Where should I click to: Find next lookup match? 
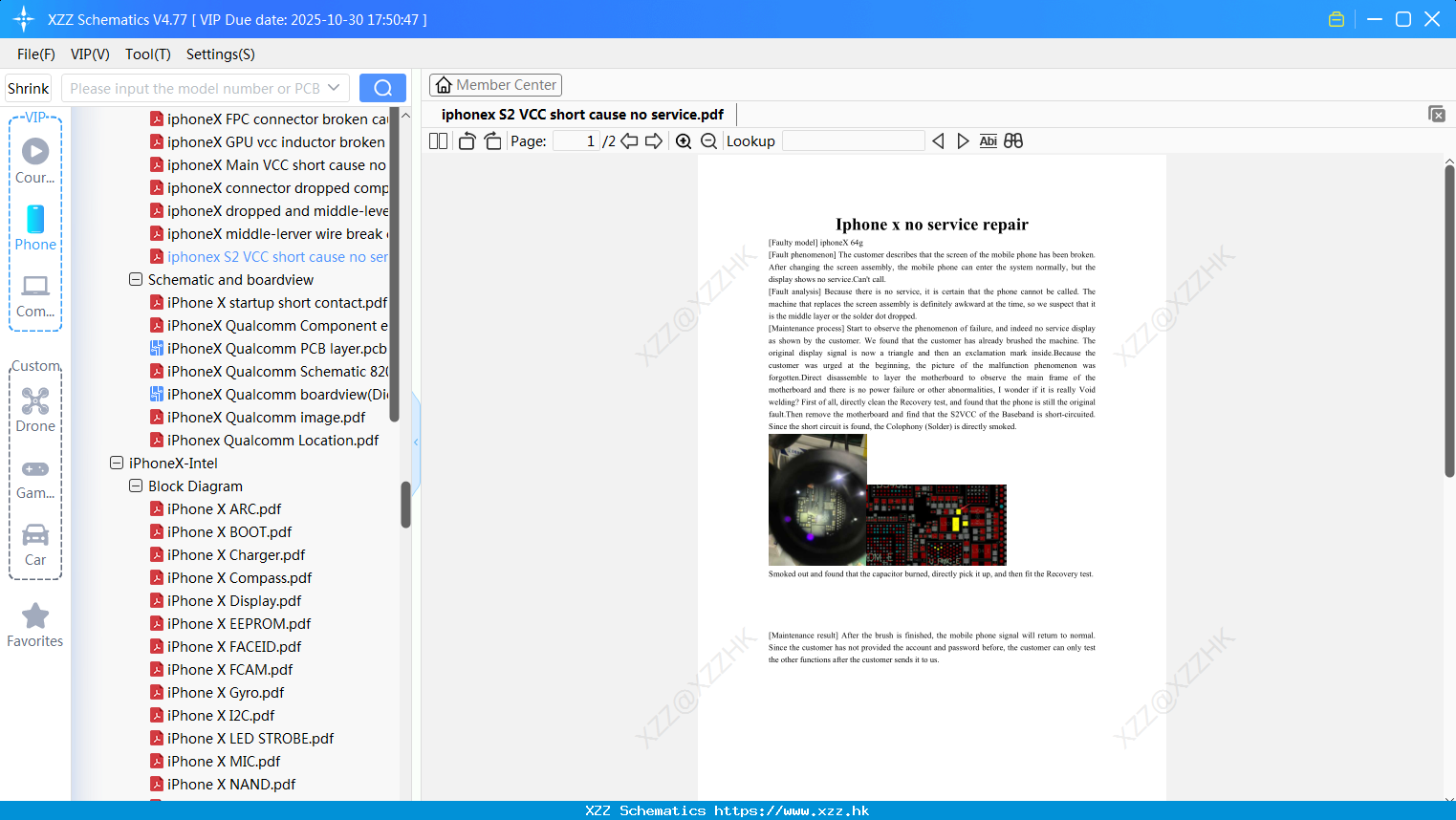pos(963,140)
